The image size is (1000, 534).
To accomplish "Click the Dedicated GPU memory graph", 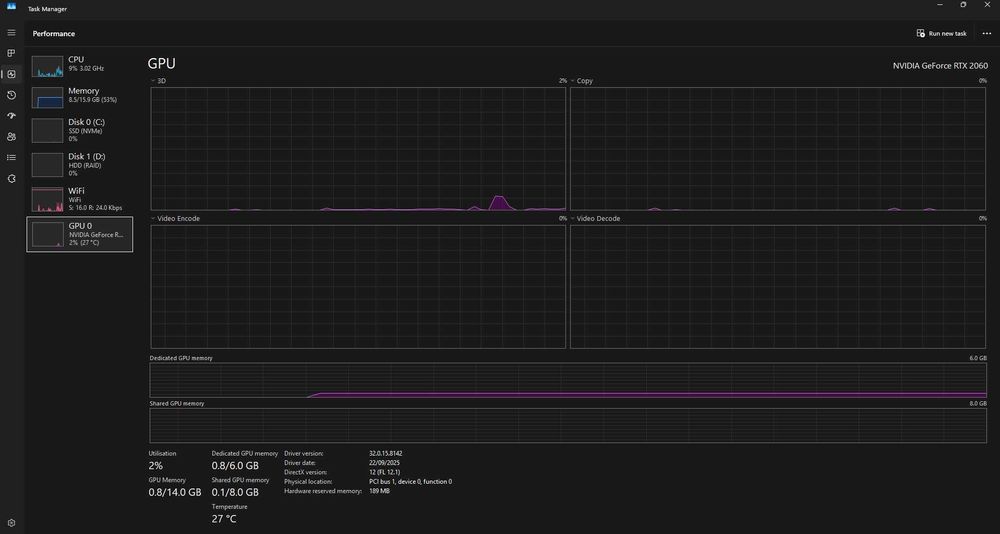I will coord(568,380).
